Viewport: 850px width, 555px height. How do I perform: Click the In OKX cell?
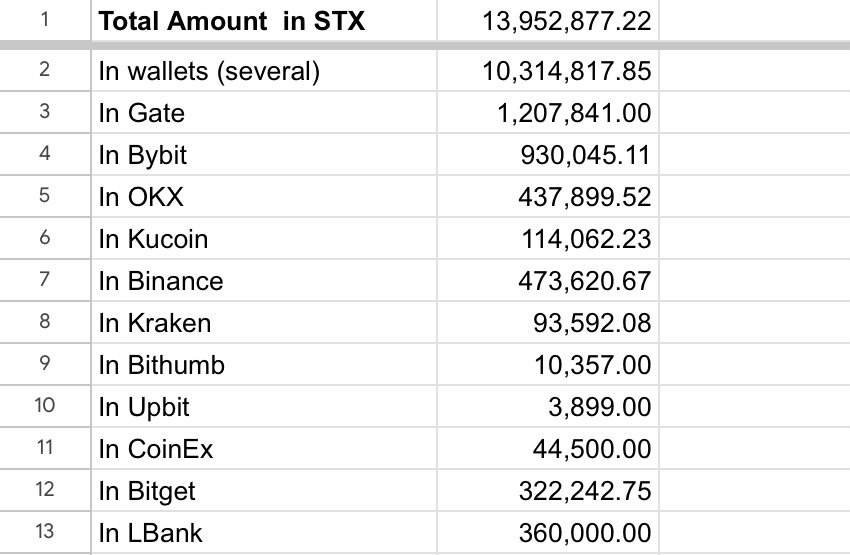click(141, 197)
